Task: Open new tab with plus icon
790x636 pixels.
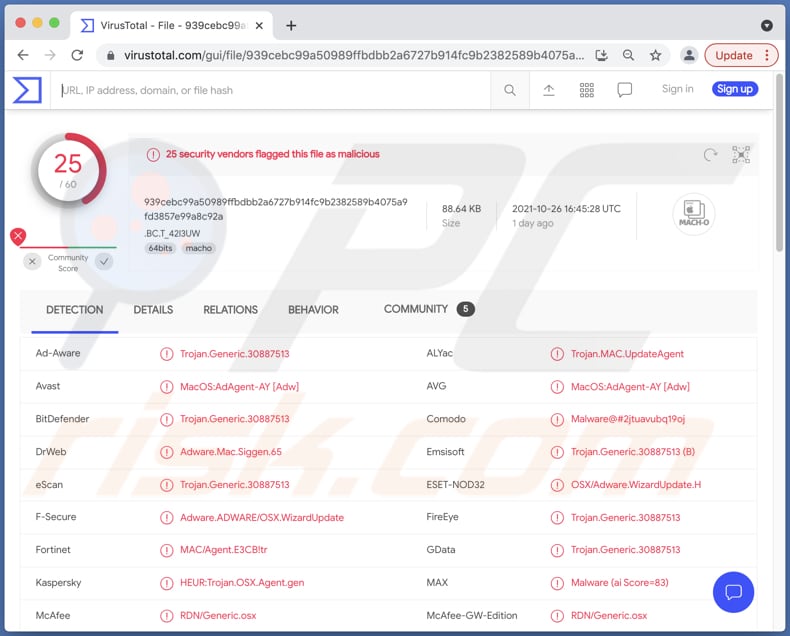Action: (x=291, y=26)
